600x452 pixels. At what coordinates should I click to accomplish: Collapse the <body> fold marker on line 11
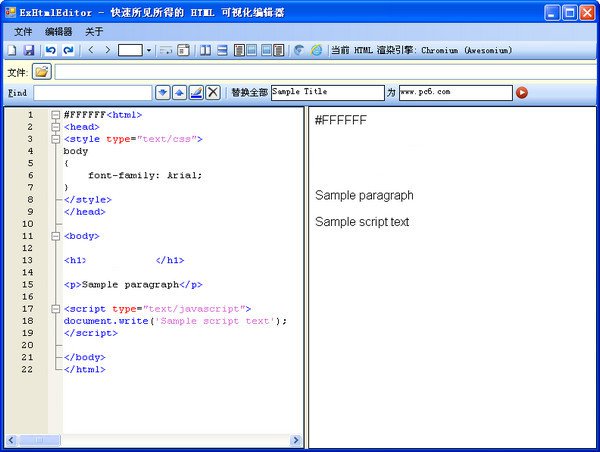(56, 236)
